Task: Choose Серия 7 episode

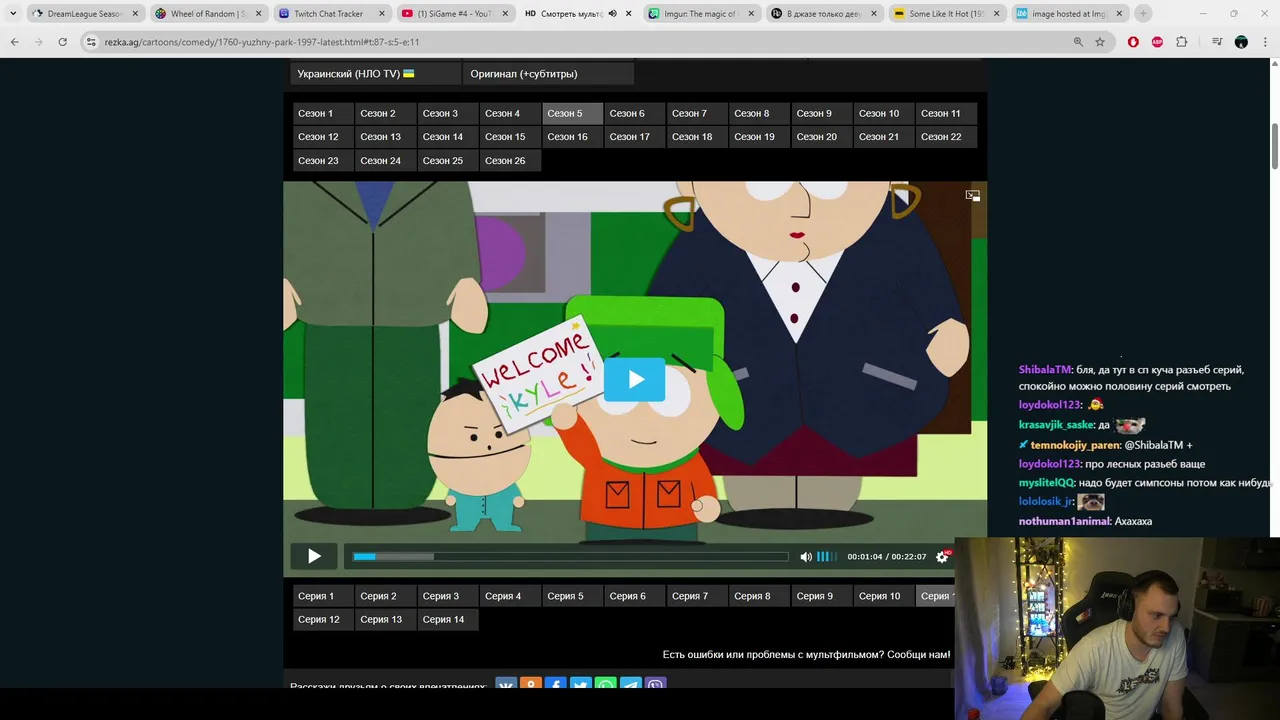Action: [x=696, y=596]
